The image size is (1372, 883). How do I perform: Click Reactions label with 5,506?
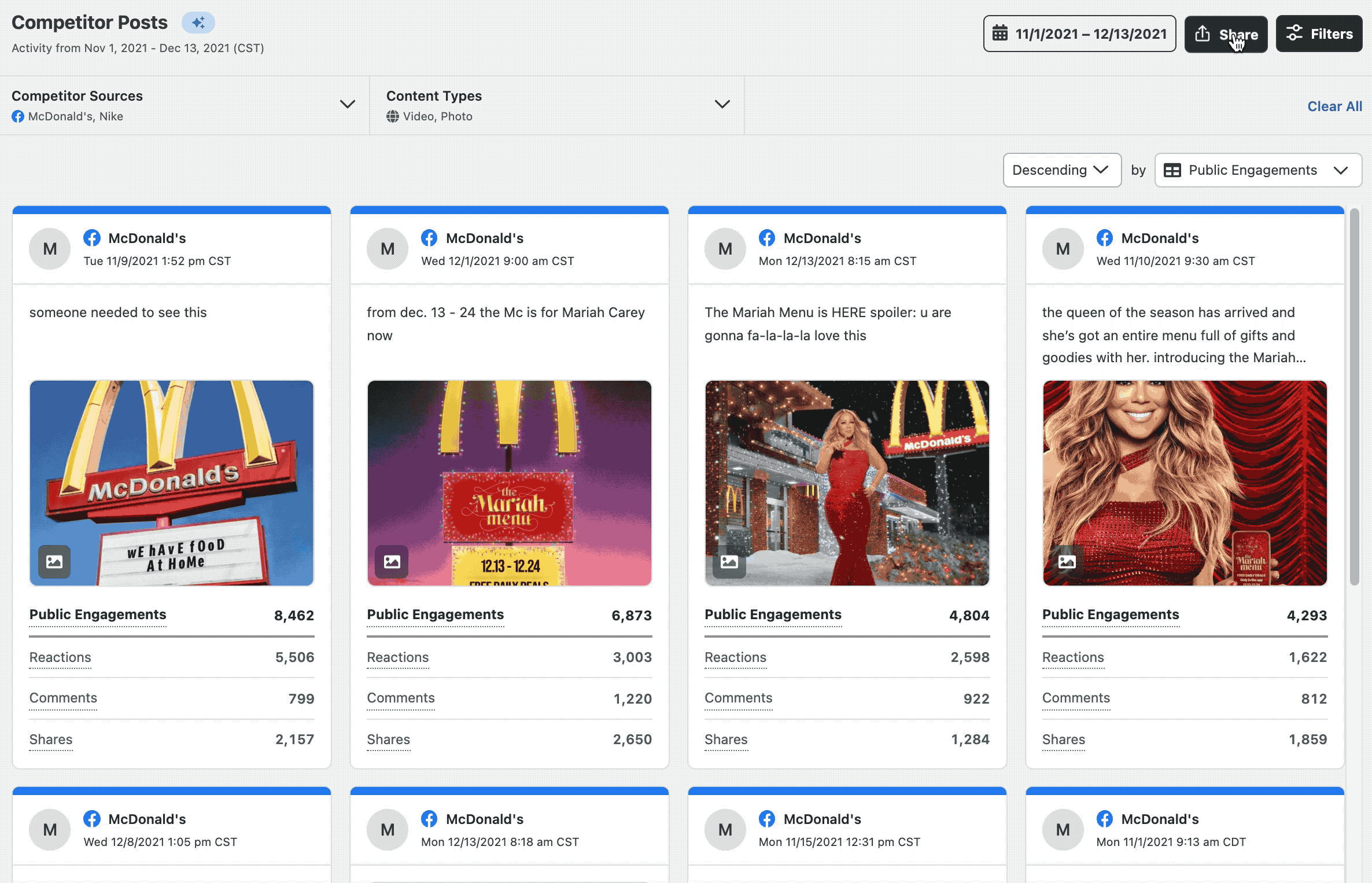[x=60, y=657]
